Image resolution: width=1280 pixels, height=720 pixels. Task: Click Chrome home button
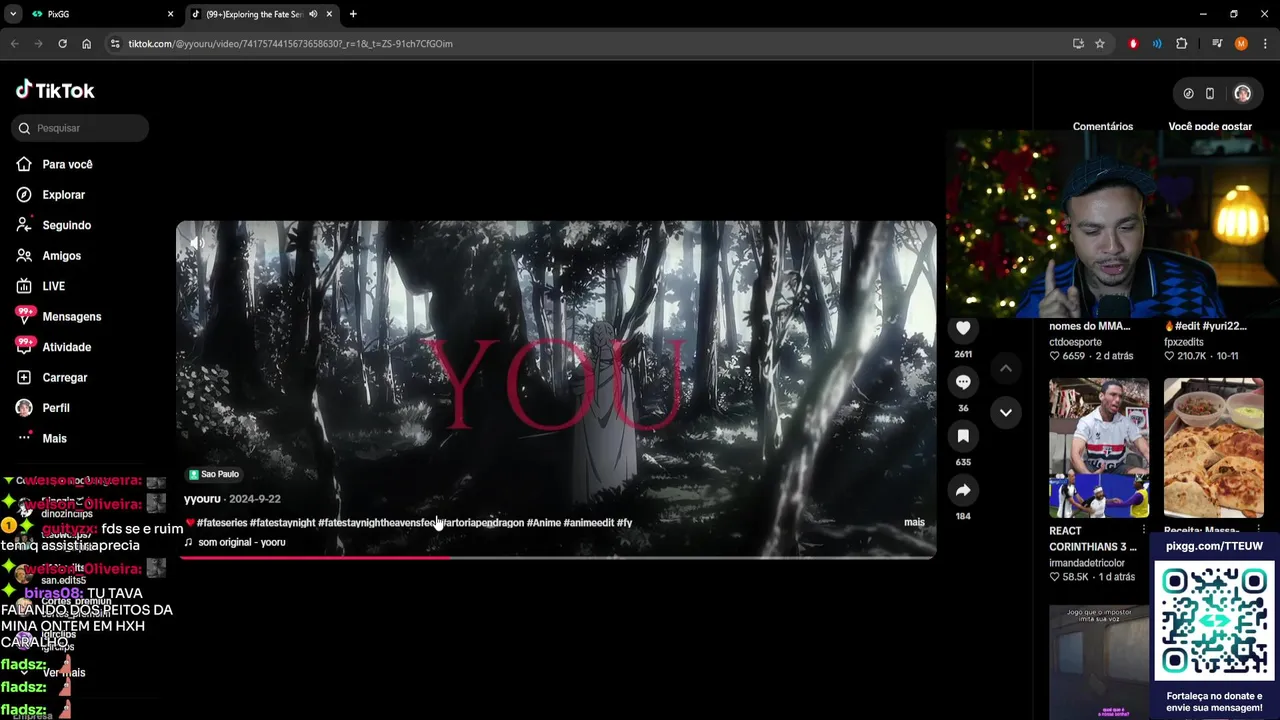click(86, 44)
